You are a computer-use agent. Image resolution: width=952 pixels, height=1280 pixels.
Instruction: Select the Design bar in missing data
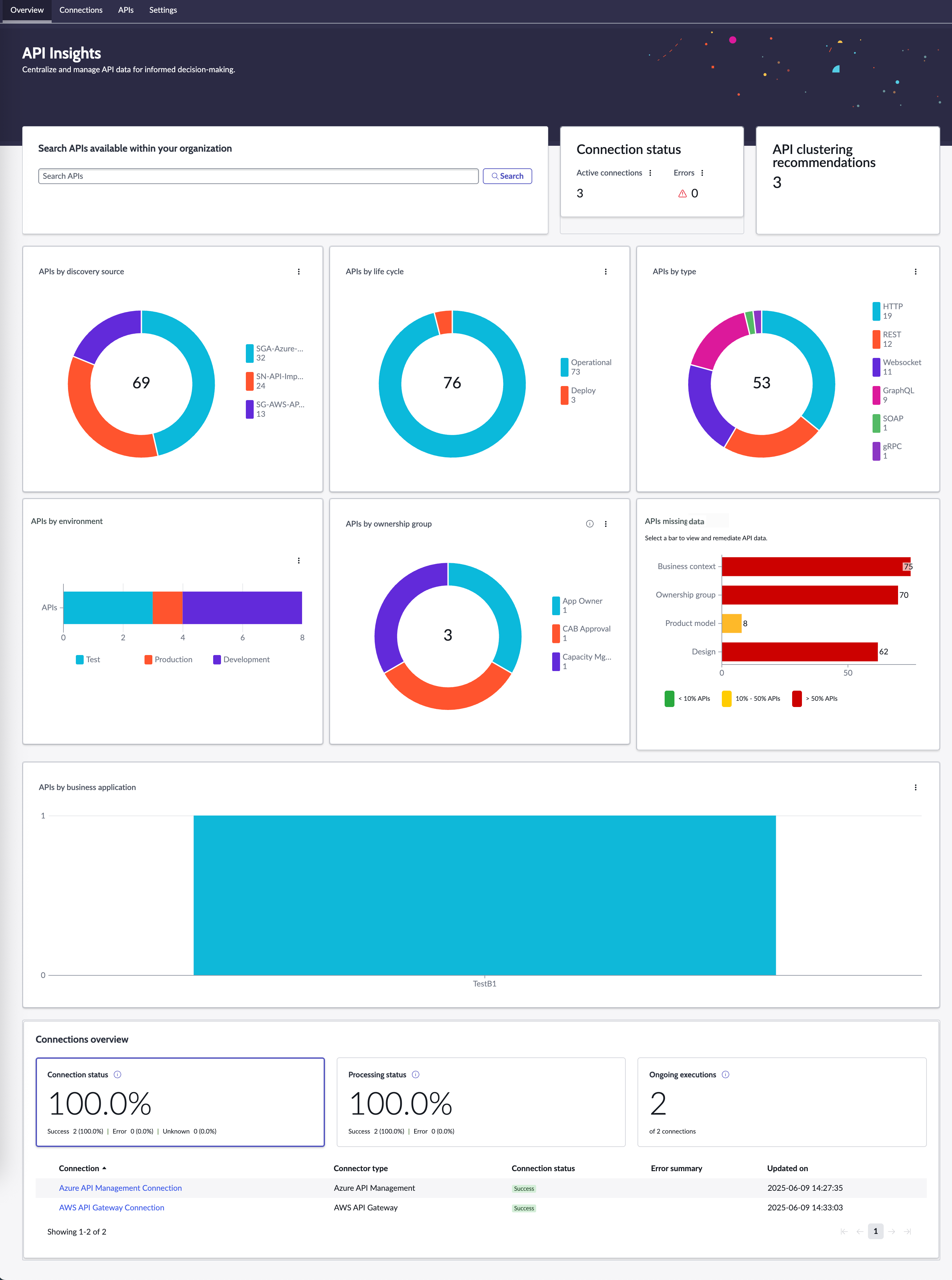tap(800, 651)
